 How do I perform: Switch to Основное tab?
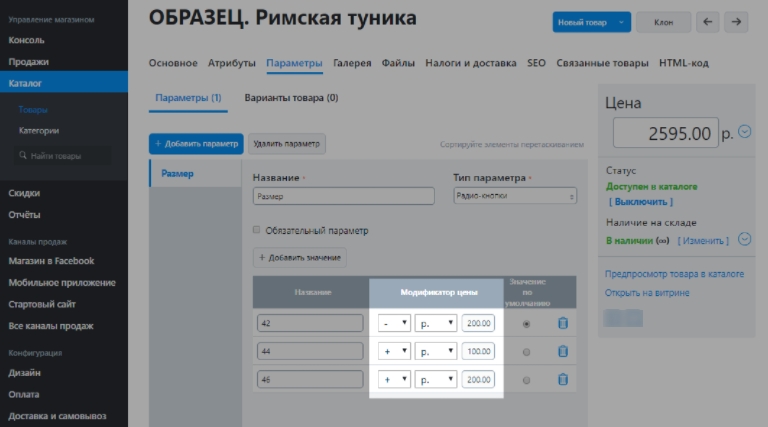click(x=173, y=63)
